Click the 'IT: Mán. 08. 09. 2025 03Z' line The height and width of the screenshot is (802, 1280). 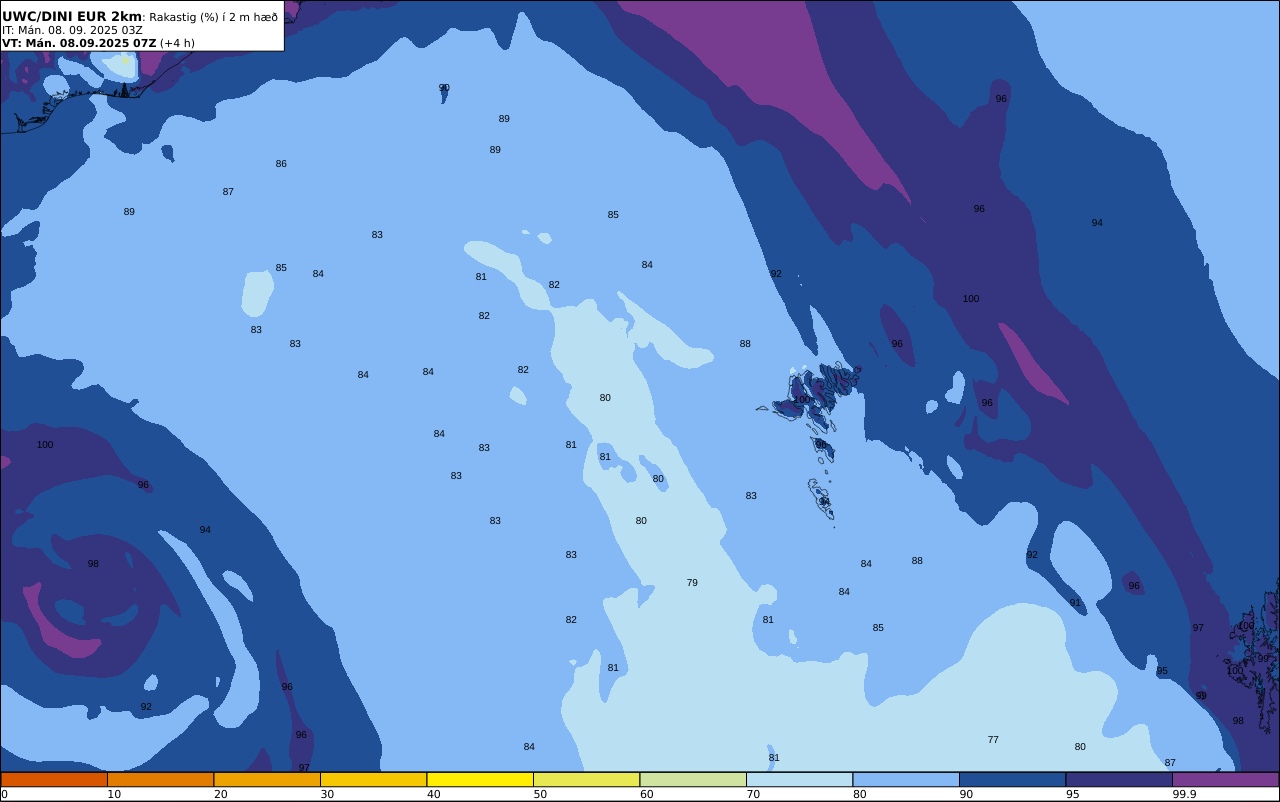(72, 30)
